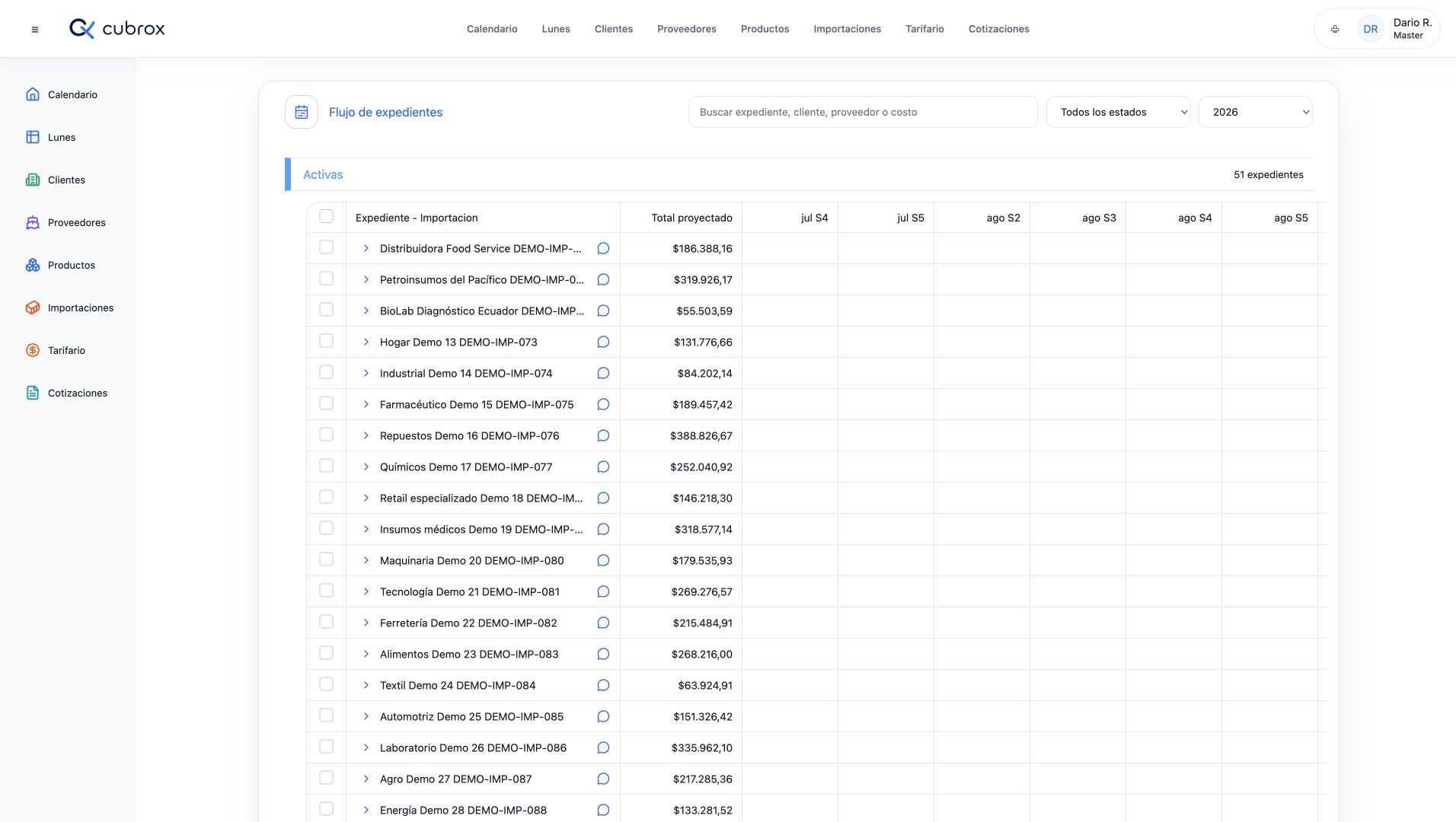Open comments for Ferretería Demo 22 row
Viewport: 1456px width, 822px height.
point(603,623)
